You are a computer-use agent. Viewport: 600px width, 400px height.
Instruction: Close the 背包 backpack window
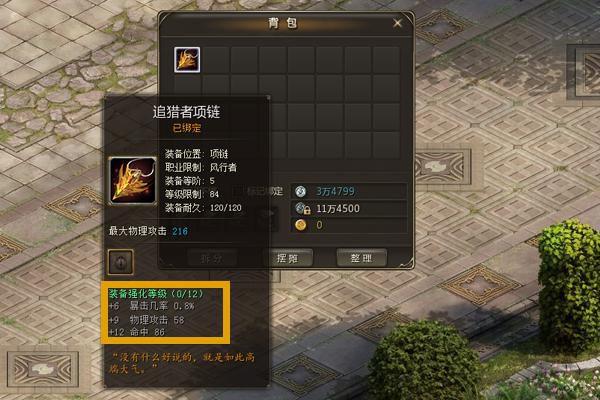(x=398, y=23)
